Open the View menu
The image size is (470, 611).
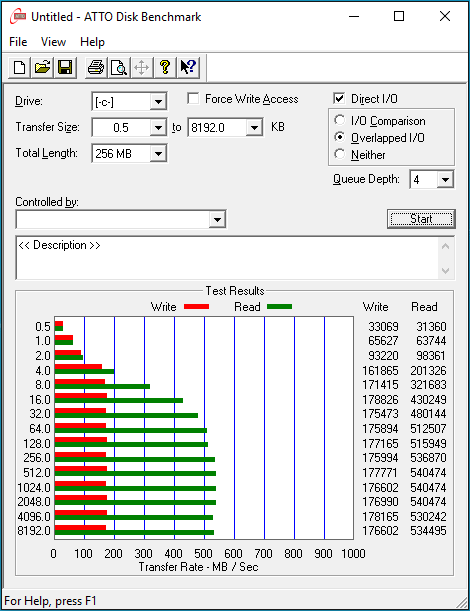pos(53,42)
